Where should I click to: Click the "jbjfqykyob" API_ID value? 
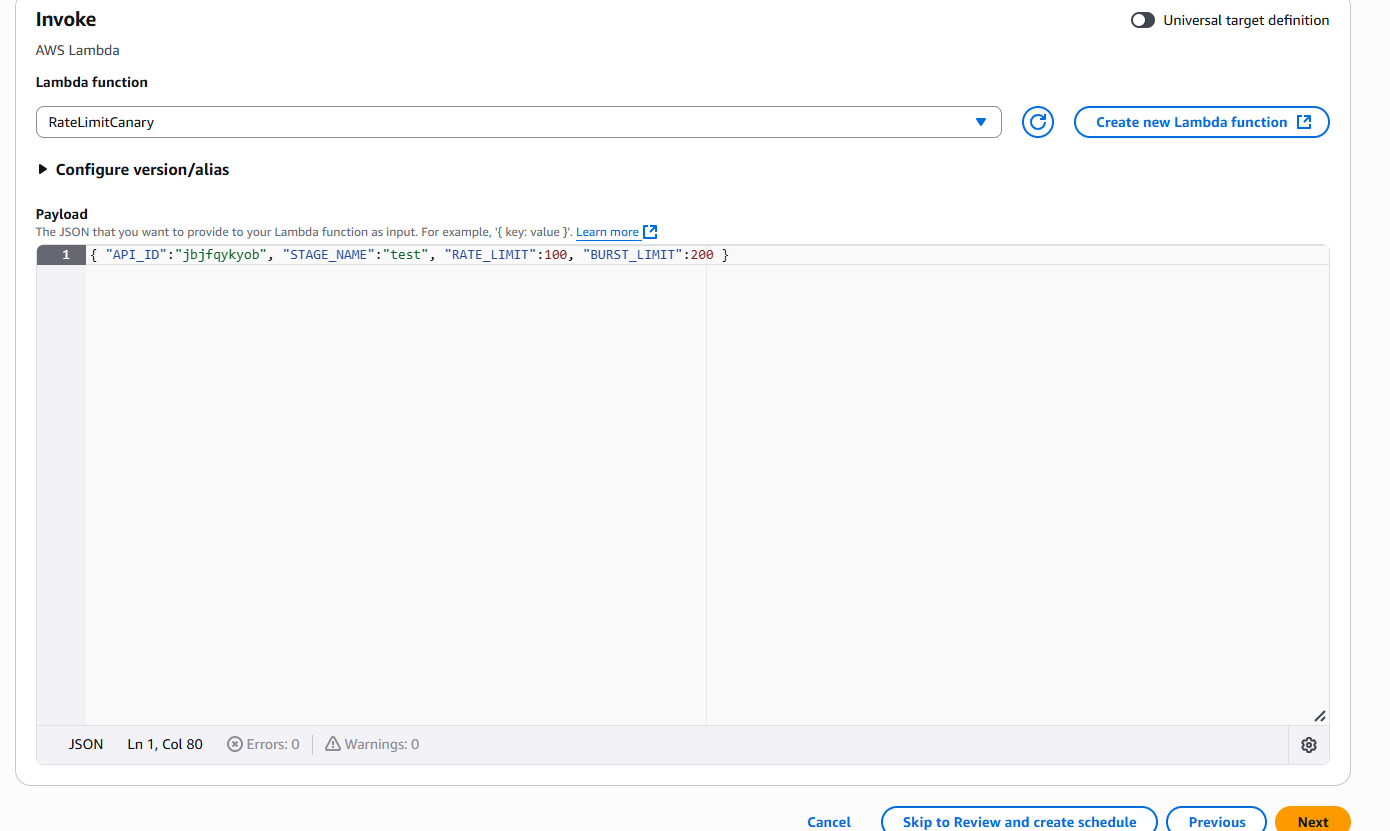click(x=220, y=255)
